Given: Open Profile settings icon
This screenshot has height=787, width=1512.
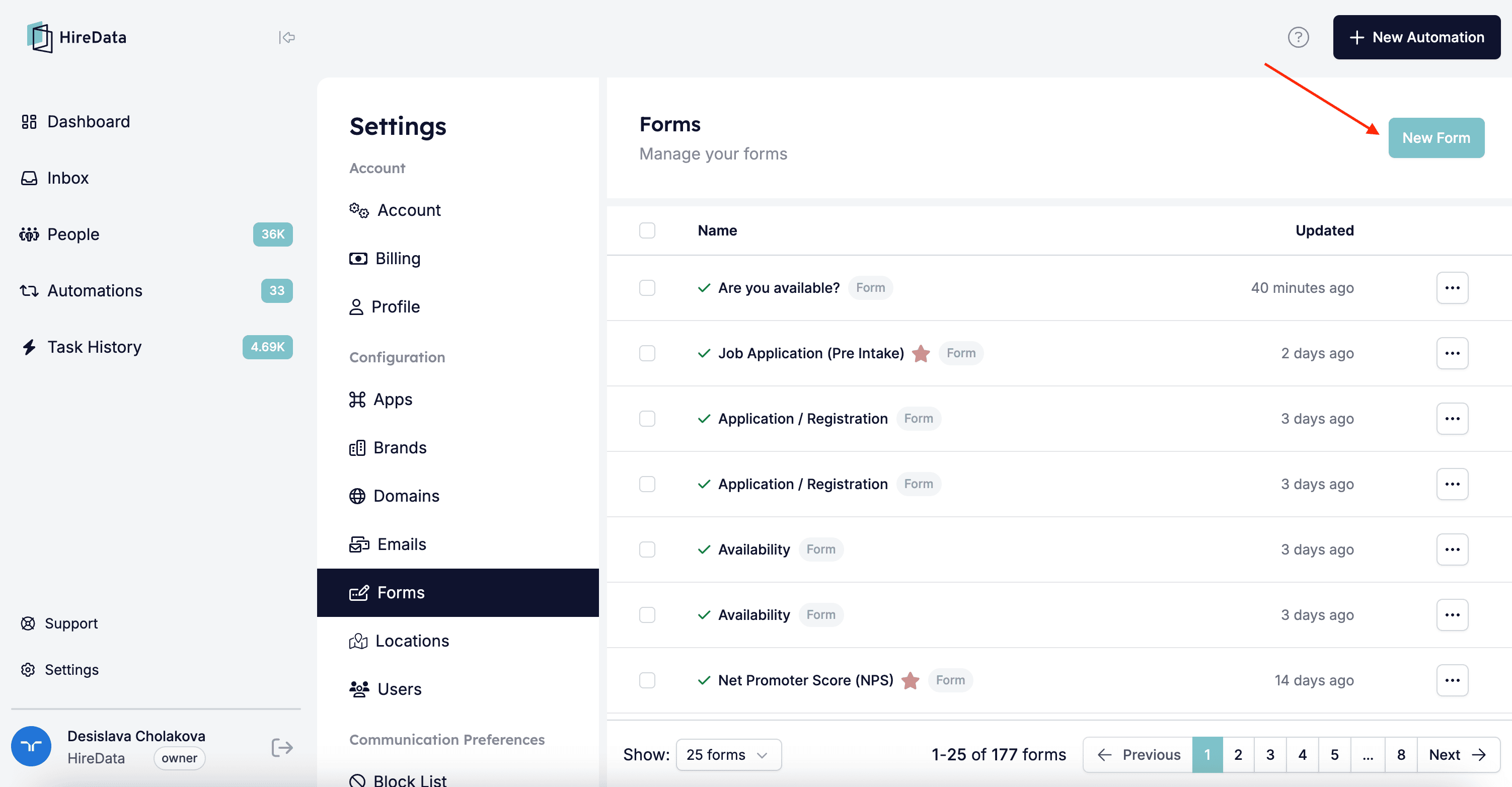Looking at the screenshot, I should tap(356, 307).
